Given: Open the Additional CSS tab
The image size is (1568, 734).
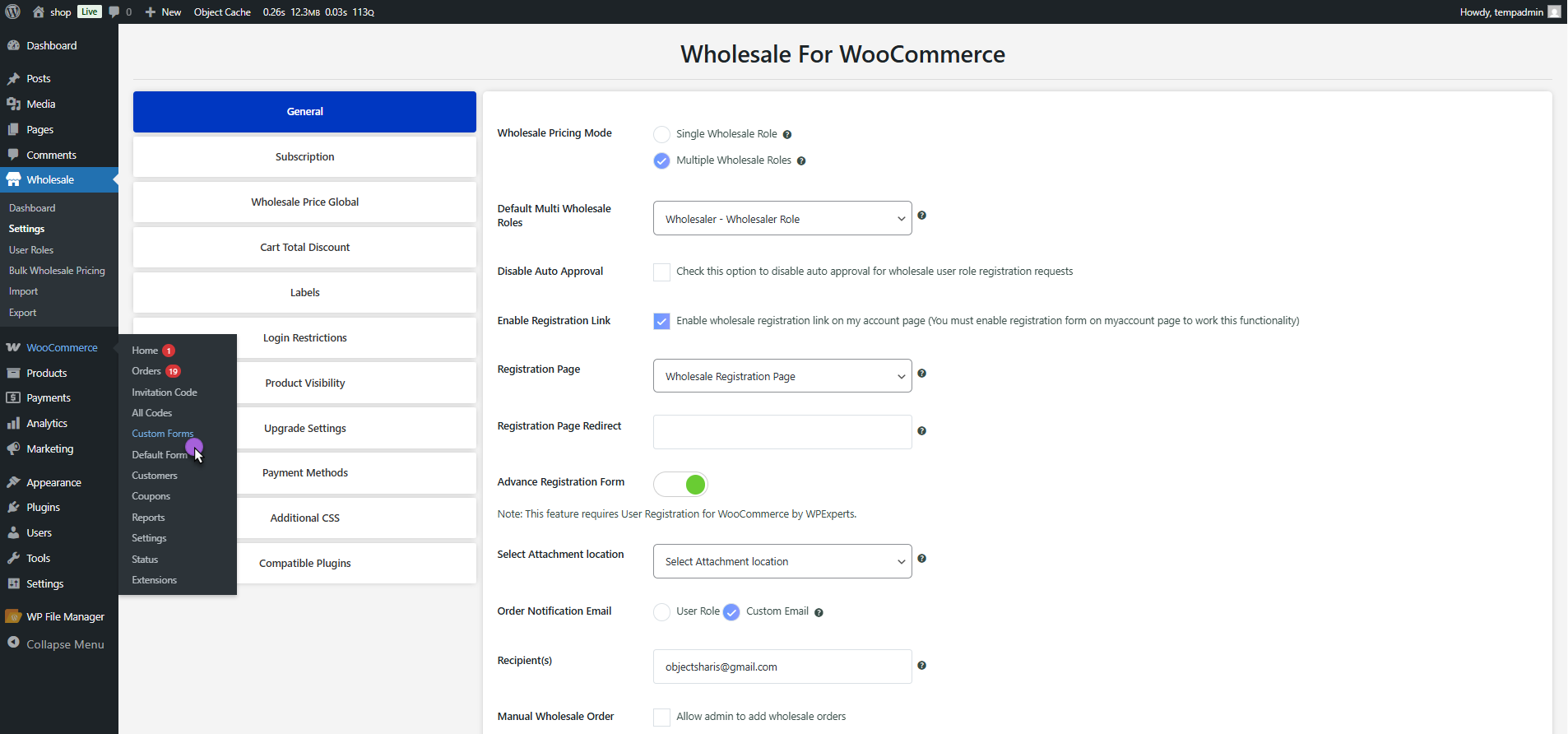Looking at the screenshot, I should (304, 518).
